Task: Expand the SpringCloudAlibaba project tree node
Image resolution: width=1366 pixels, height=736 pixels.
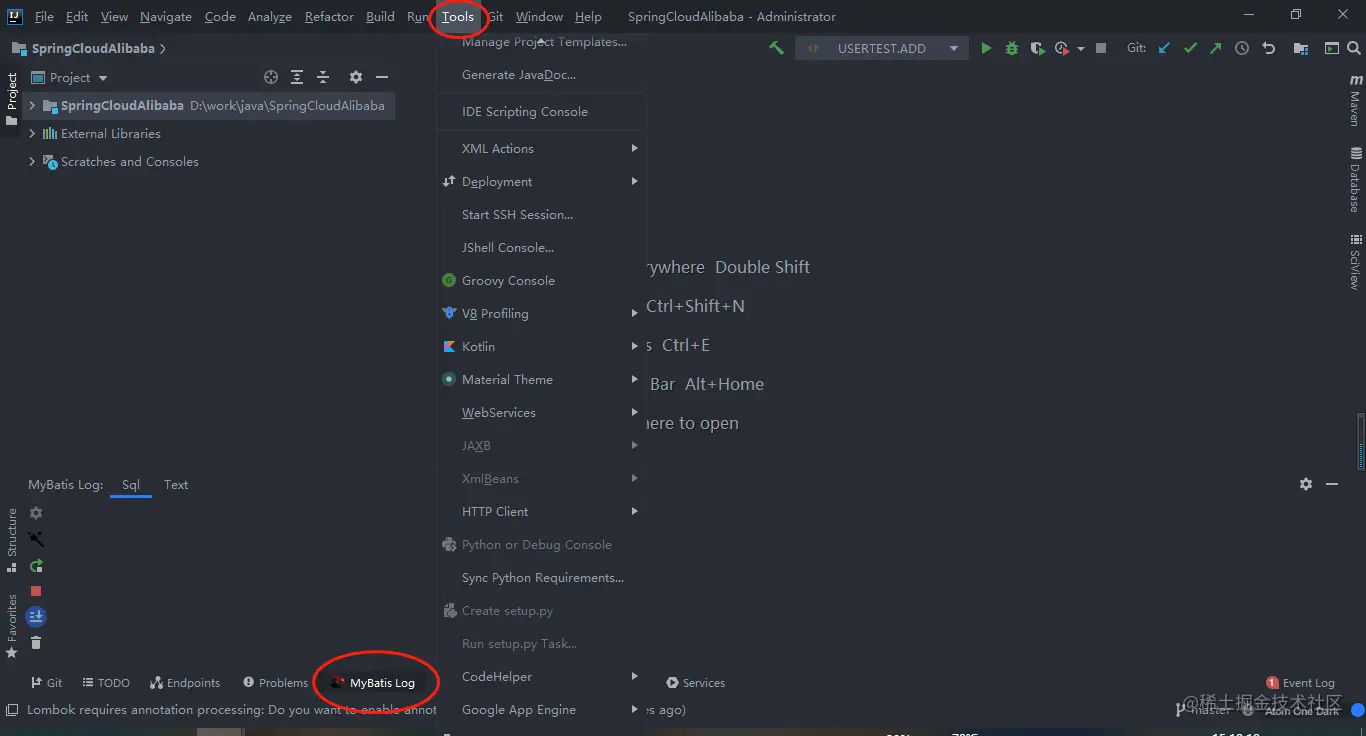Action: point(32,105)
